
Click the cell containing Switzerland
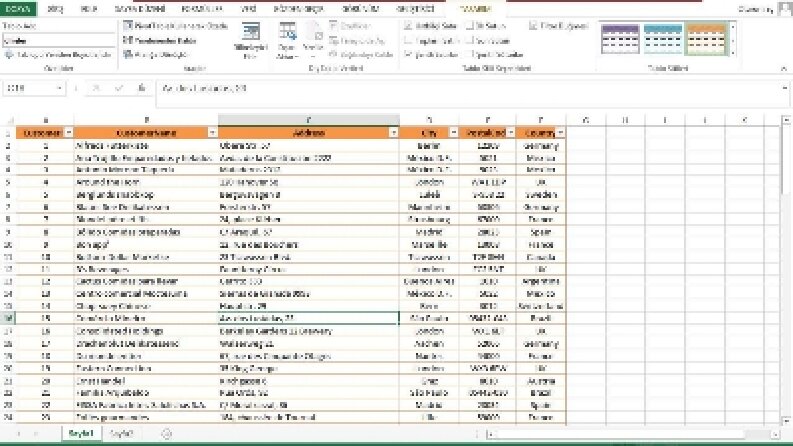[541, 306]
